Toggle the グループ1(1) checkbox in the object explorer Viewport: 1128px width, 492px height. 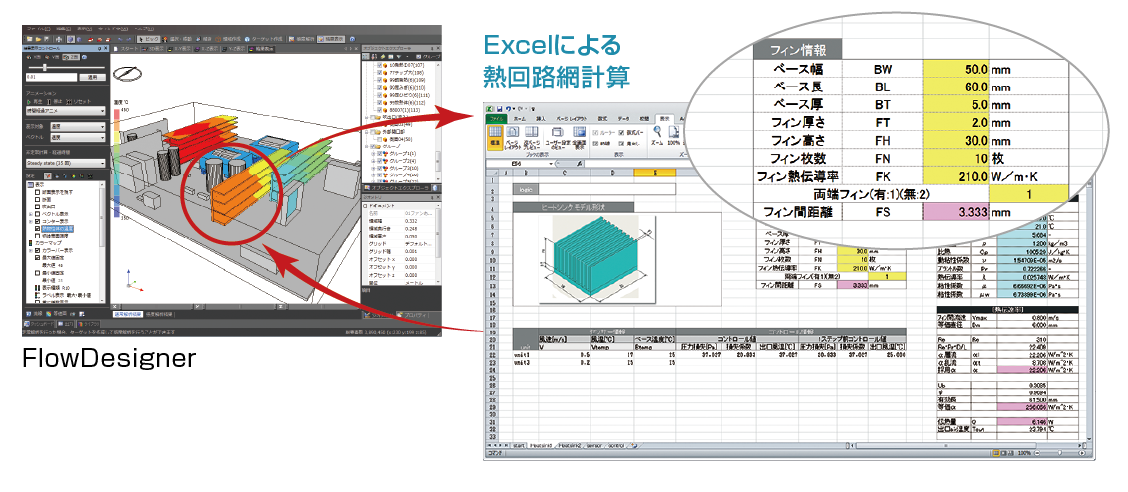pyautogui.click(x=379, y=153)
